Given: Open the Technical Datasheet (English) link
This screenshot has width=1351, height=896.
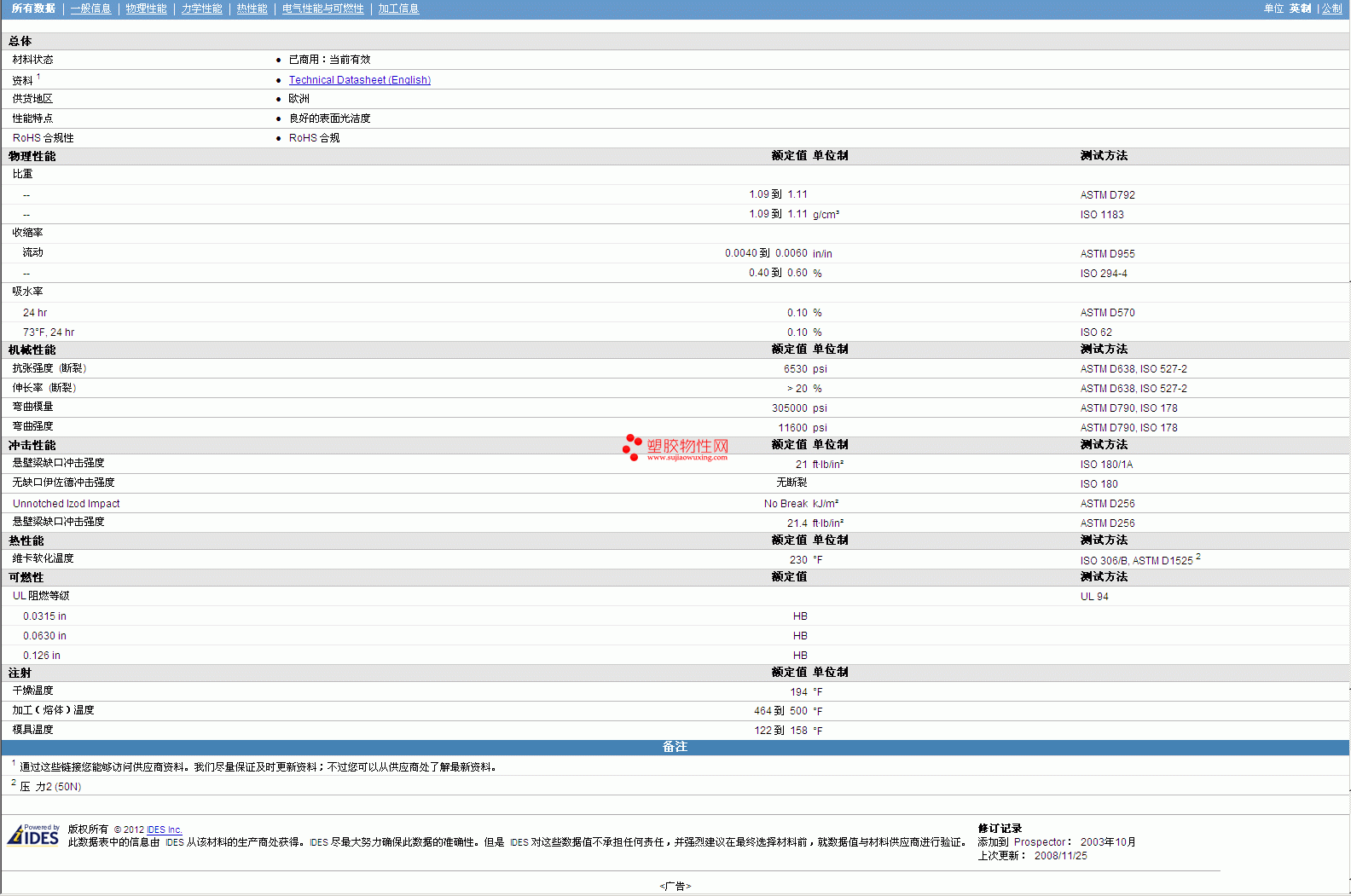Looking at the screenshot, I should (x=359, y=80).
